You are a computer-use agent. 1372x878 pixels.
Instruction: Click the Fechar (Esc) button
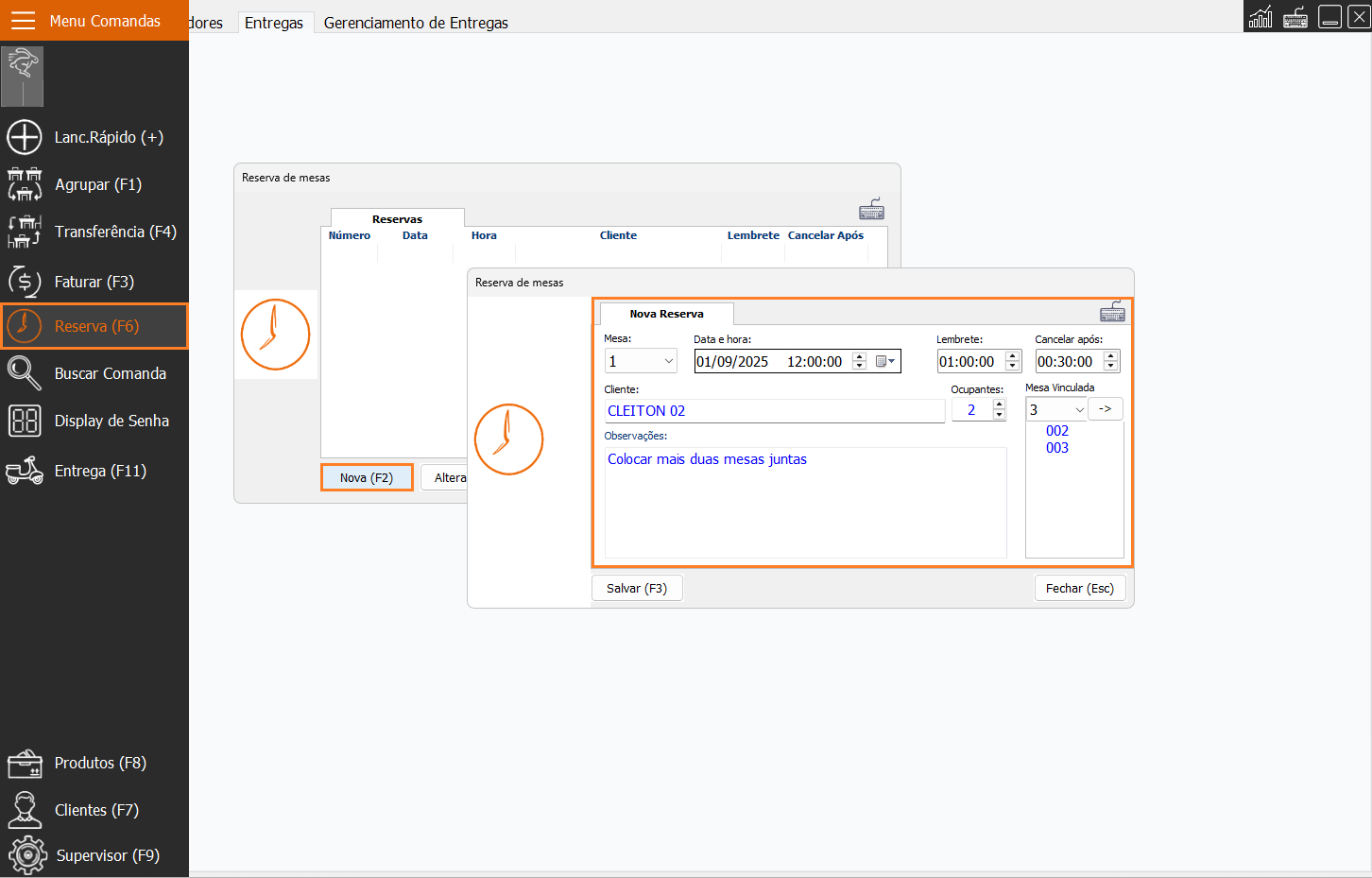(1079, 588)
